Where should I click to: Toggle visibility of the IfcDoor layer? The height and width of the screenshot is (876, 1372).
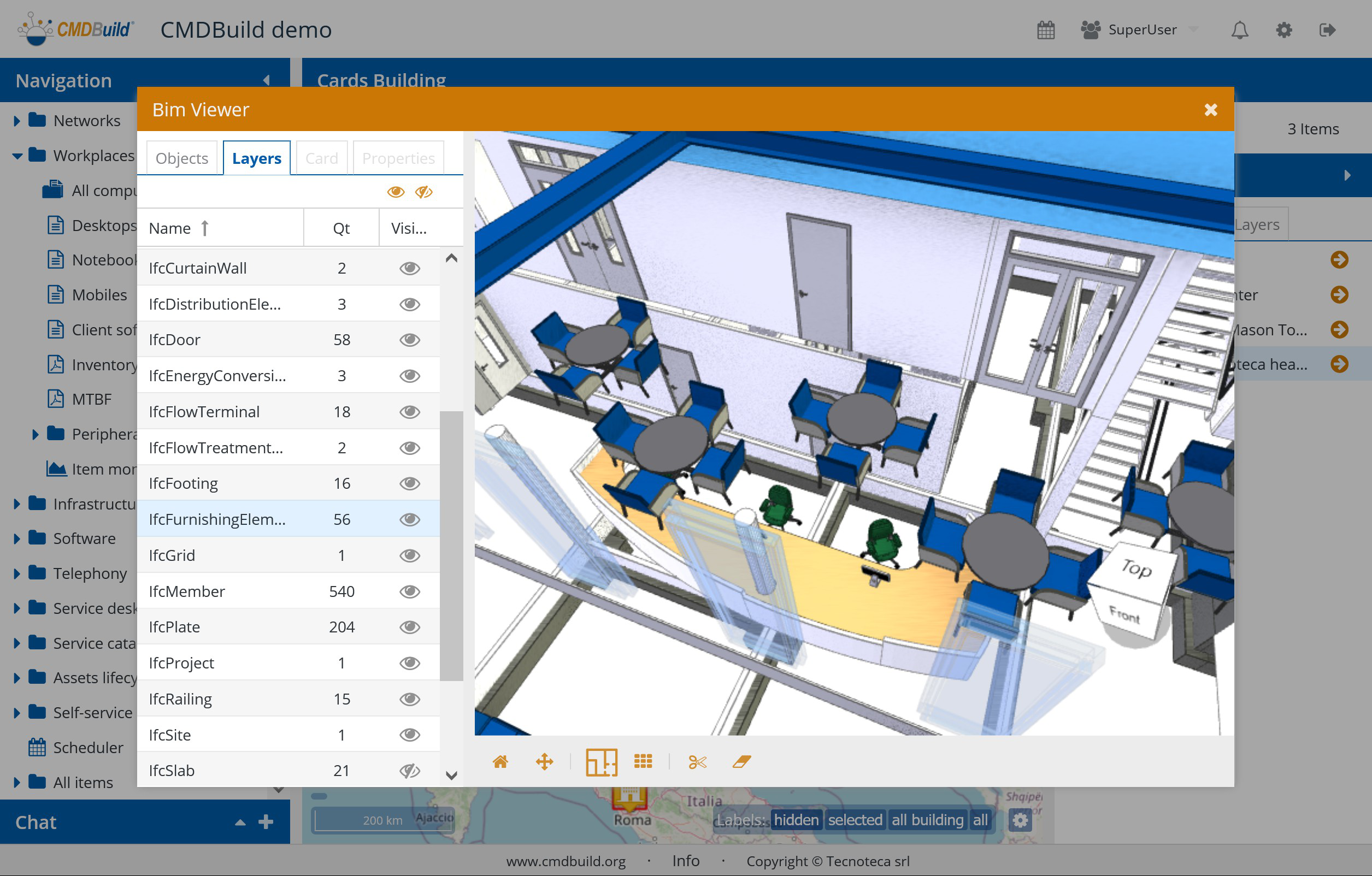409,340
